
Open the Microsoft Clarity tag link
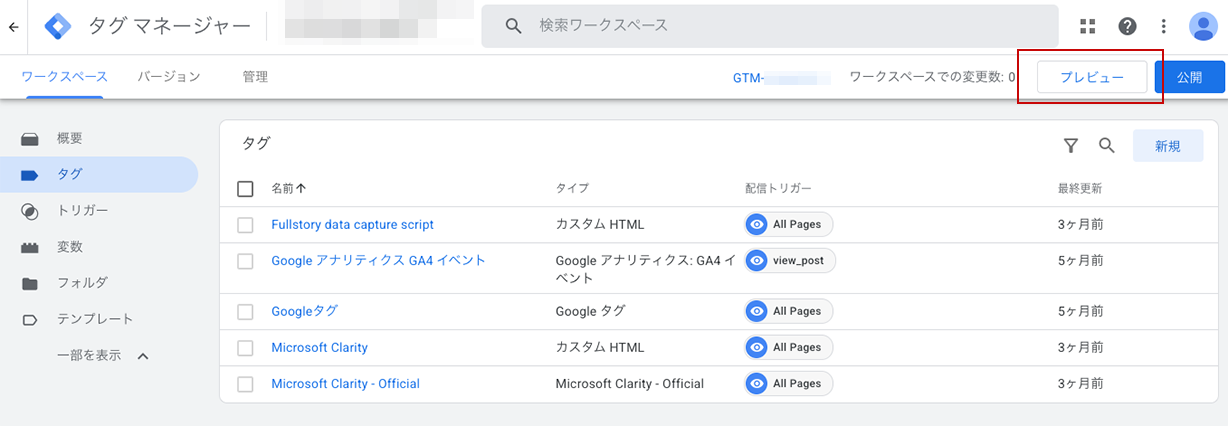(320, 348)
